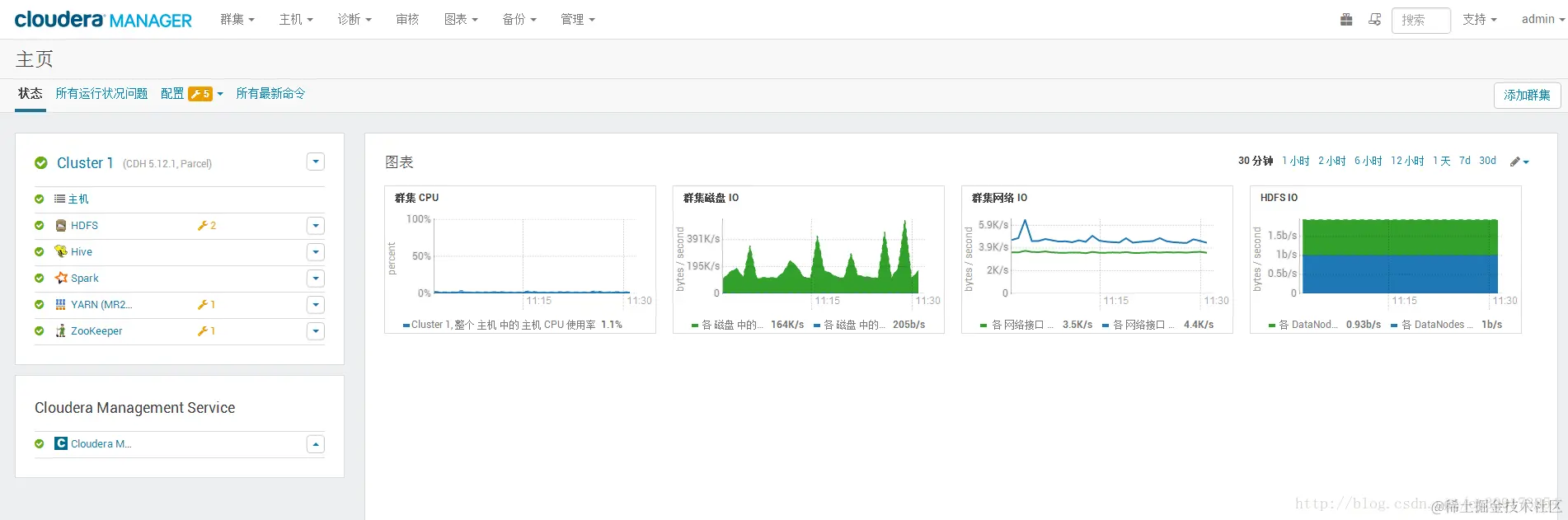Open the briefcase parcels icon

coord(1346,20)
